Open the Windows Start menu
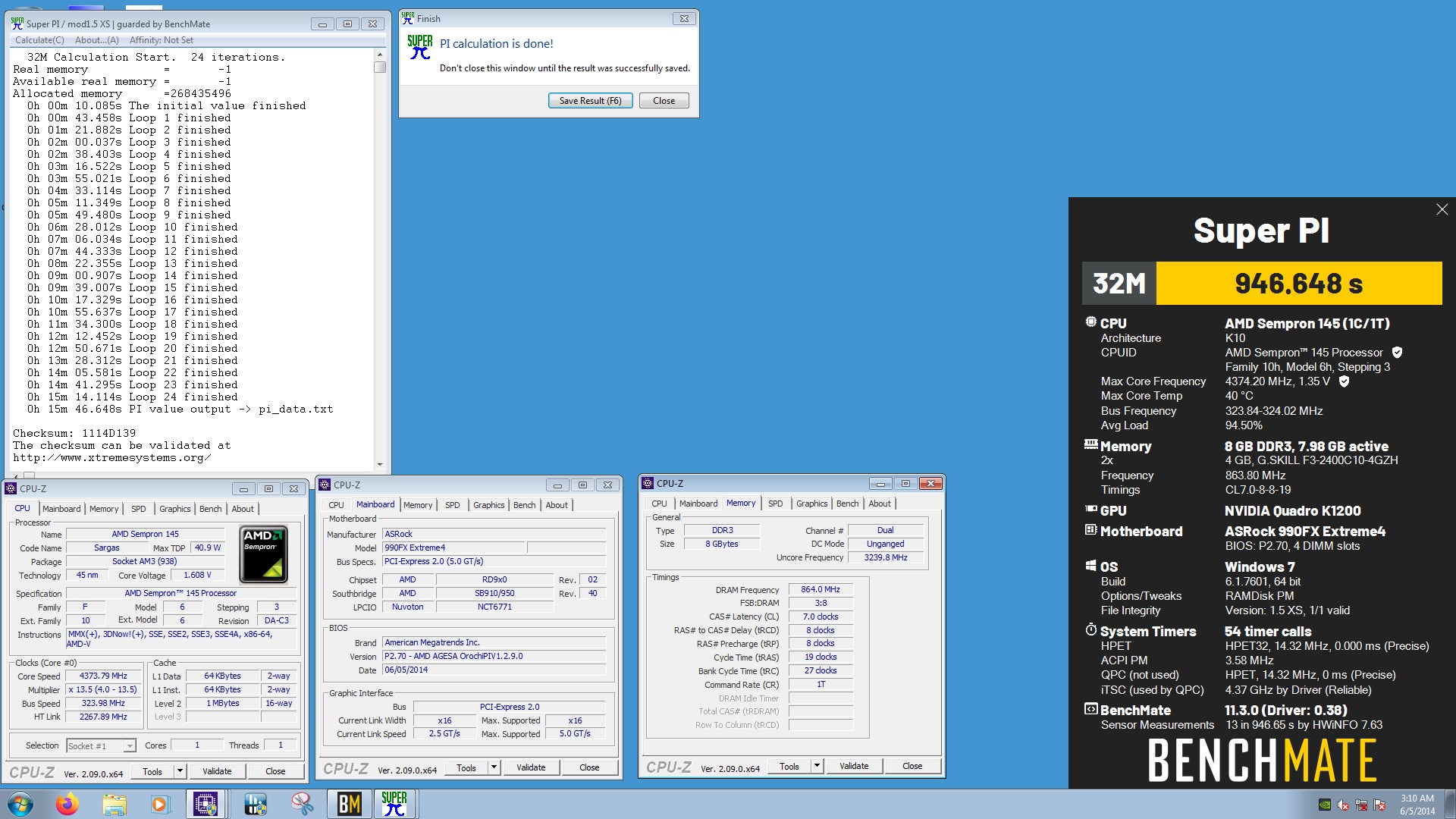The image size is (1456, 819). 20,804
